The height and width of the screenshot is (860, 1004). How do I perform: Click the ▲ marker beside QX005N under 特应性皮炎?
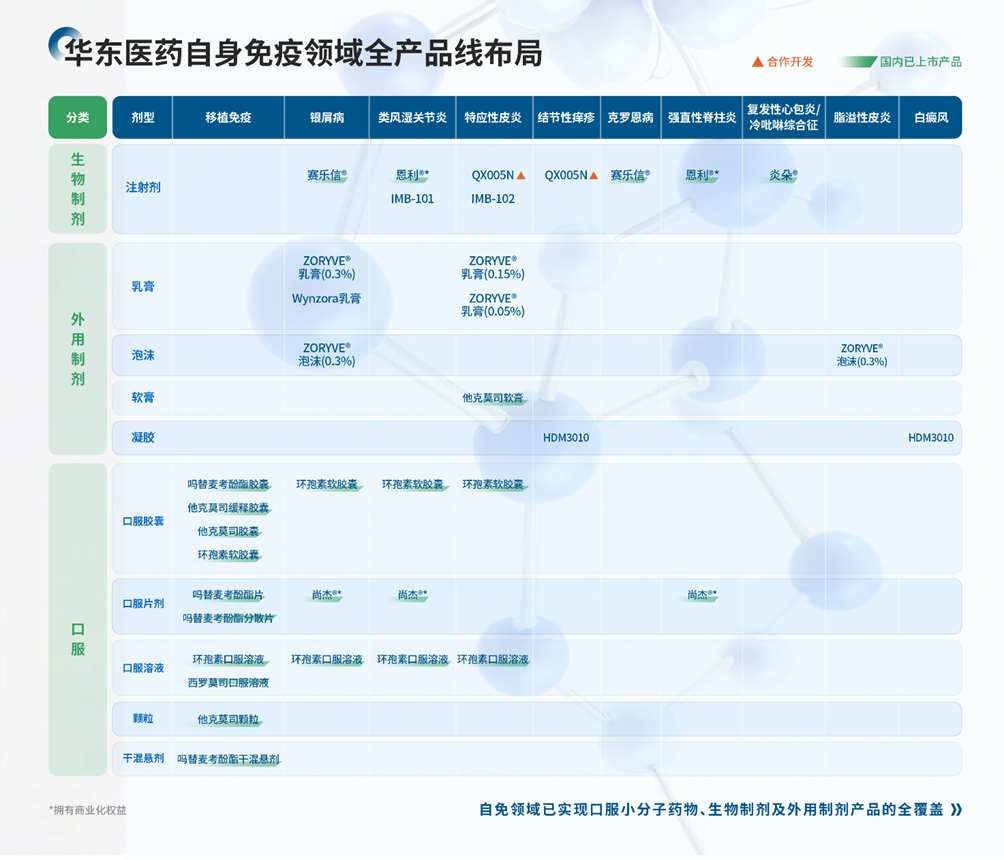pos(521,174)
